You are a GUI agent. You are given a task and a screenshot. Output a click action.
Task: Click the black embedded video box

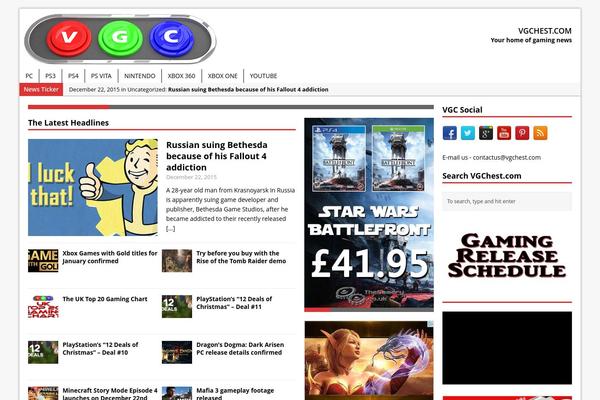tap(507, 348)
